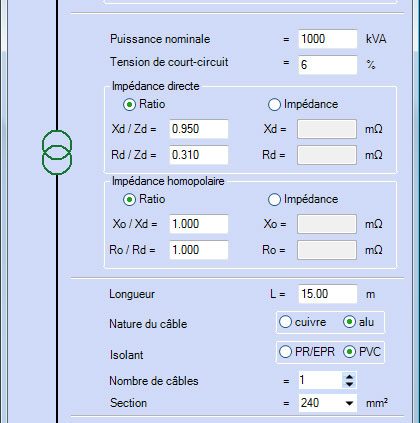Image resolution: width=420 pixels, height=423 pixels.
Task: Increase Nombre de câbles with up arrow
Action: click(x=349, y=377)
